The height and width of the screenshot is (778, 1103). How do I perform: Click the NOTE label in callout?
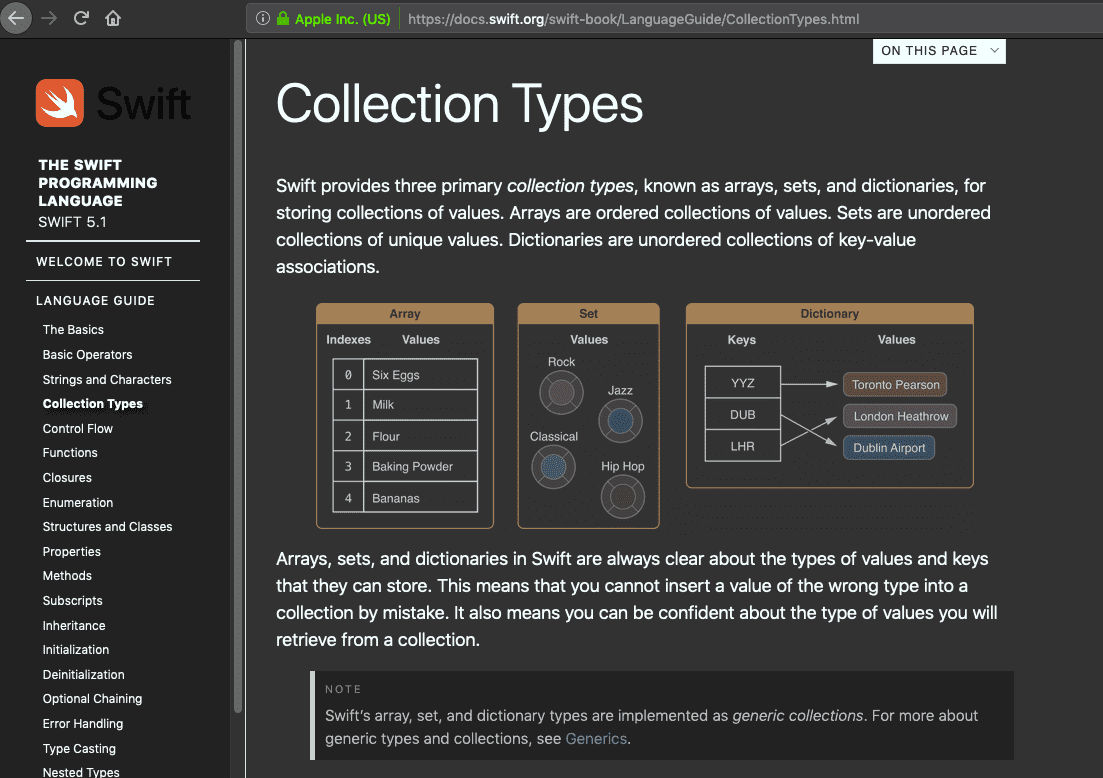(343, 689)
